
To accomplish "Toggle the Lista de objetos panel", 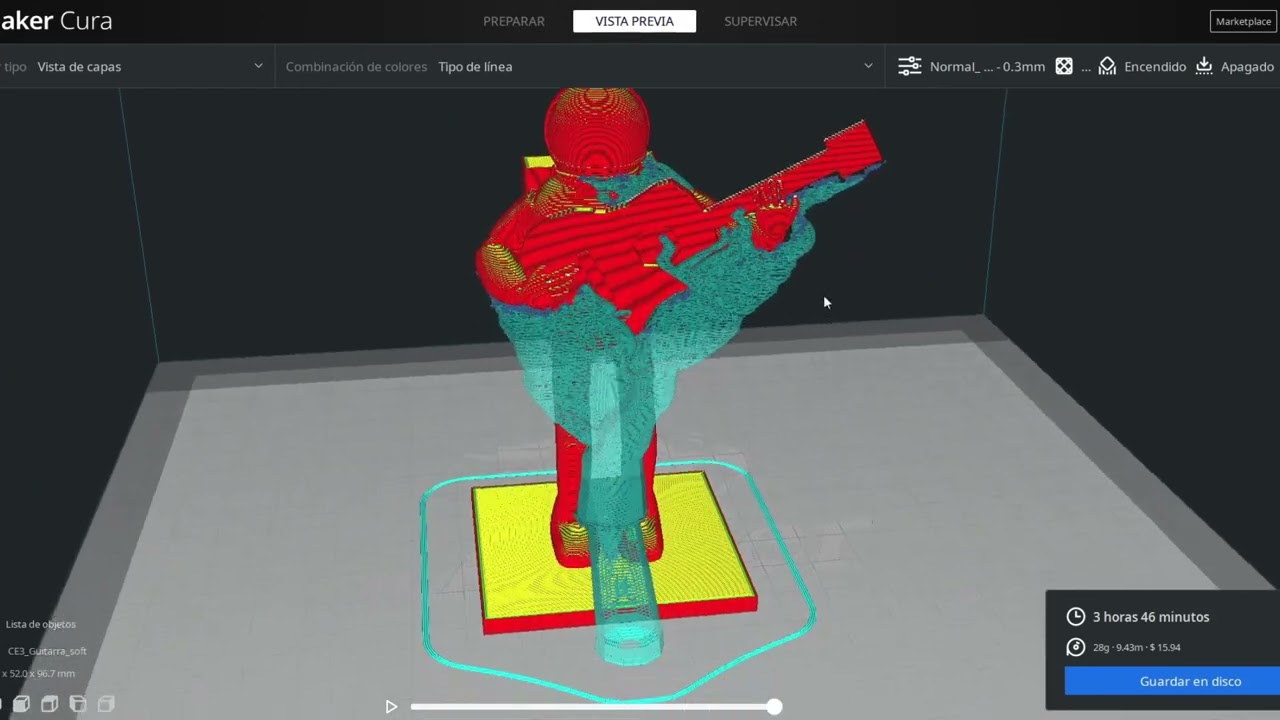I will [x=40, y=624].
